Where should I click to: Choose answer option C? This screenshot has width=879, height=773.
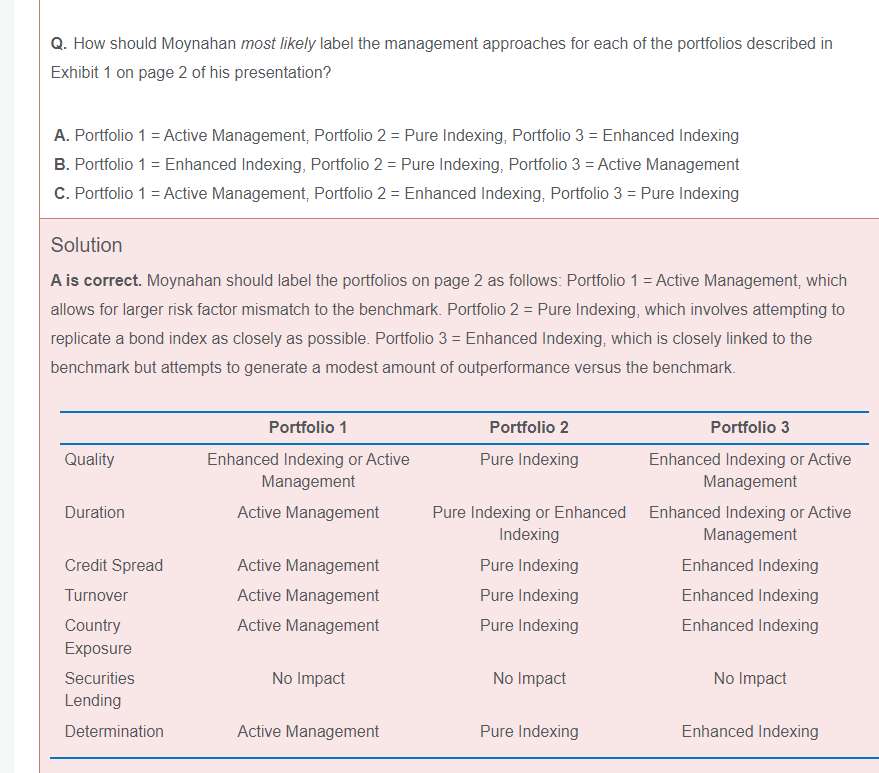pos(396,193)
